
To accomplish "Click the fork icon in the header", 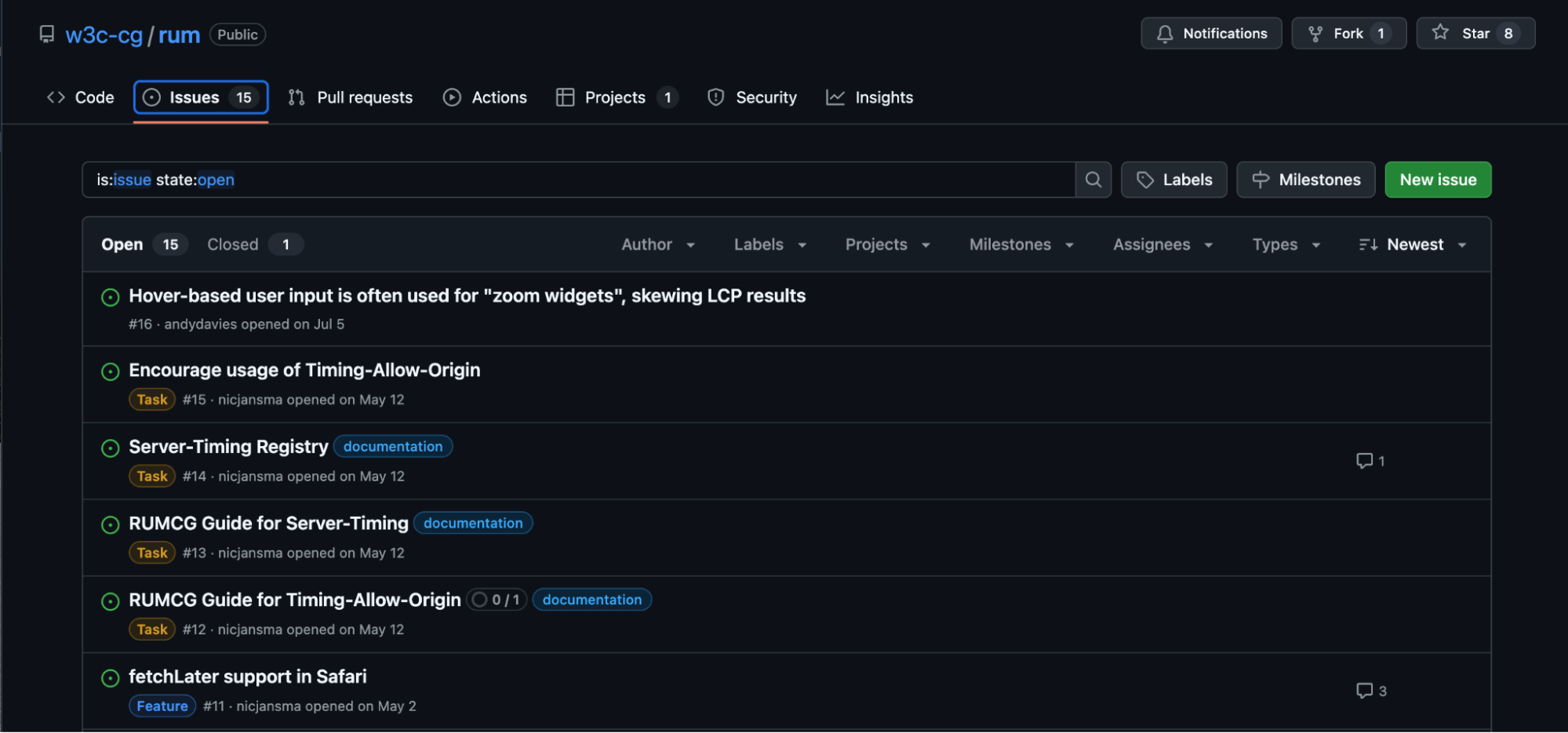I will click(1315, 33).
